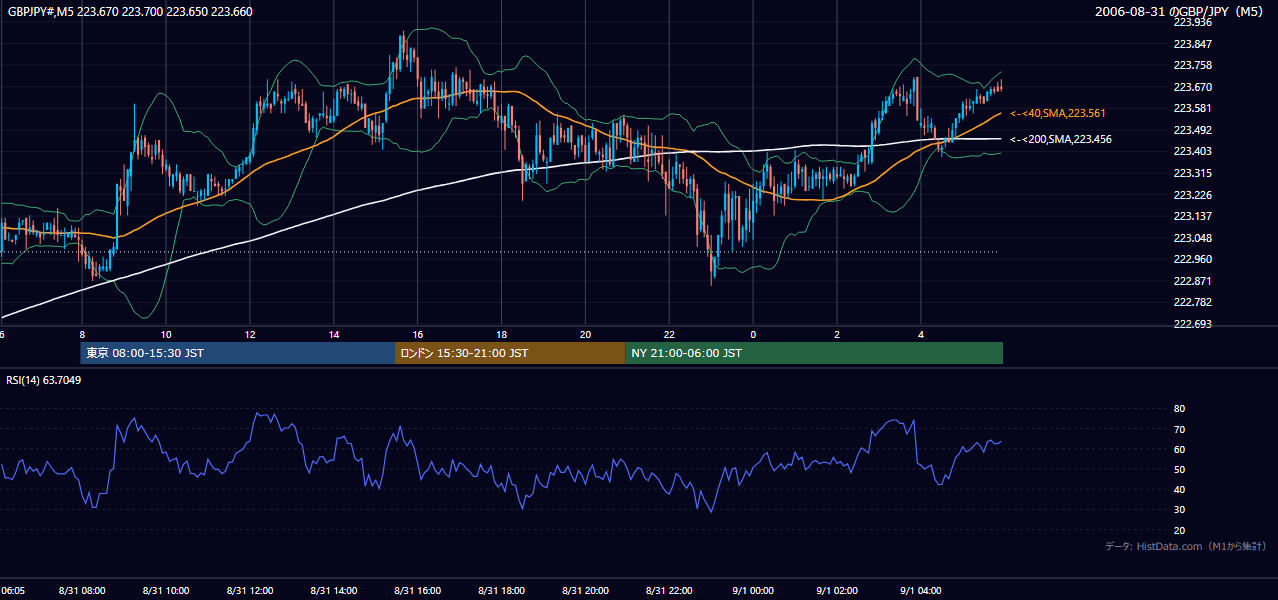Click the 8/31 20:00 date label
Image resolution: width=1278 pixels, height=600 pixels.
(x=586, y=591)
